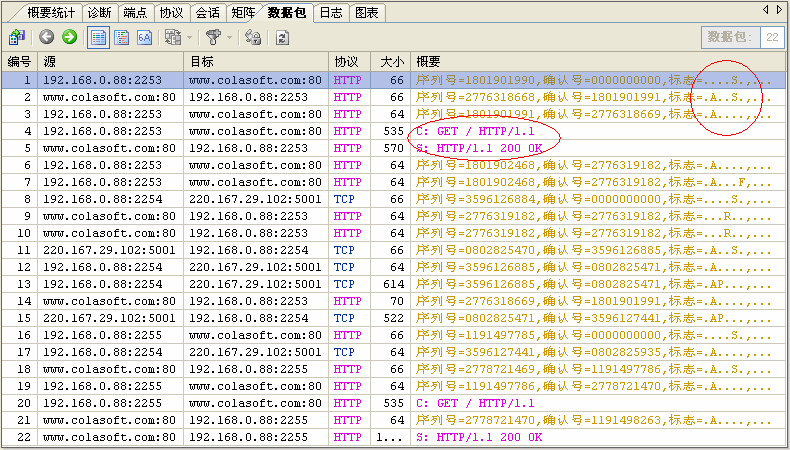This screenshot has width=790, height=450.
Task: Open the 图表 tab
Action: point(367,13)
